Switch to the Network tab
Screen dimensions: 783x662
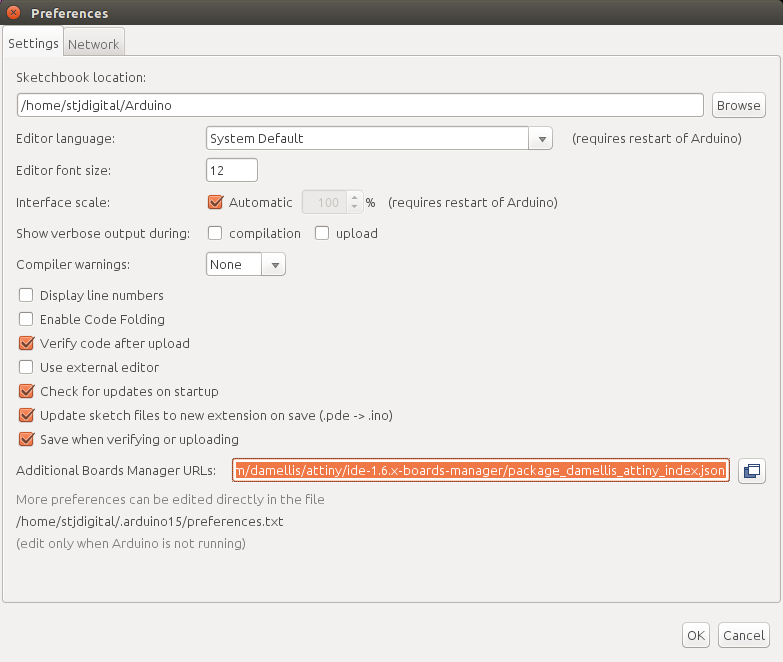click(x=94, y=44)
